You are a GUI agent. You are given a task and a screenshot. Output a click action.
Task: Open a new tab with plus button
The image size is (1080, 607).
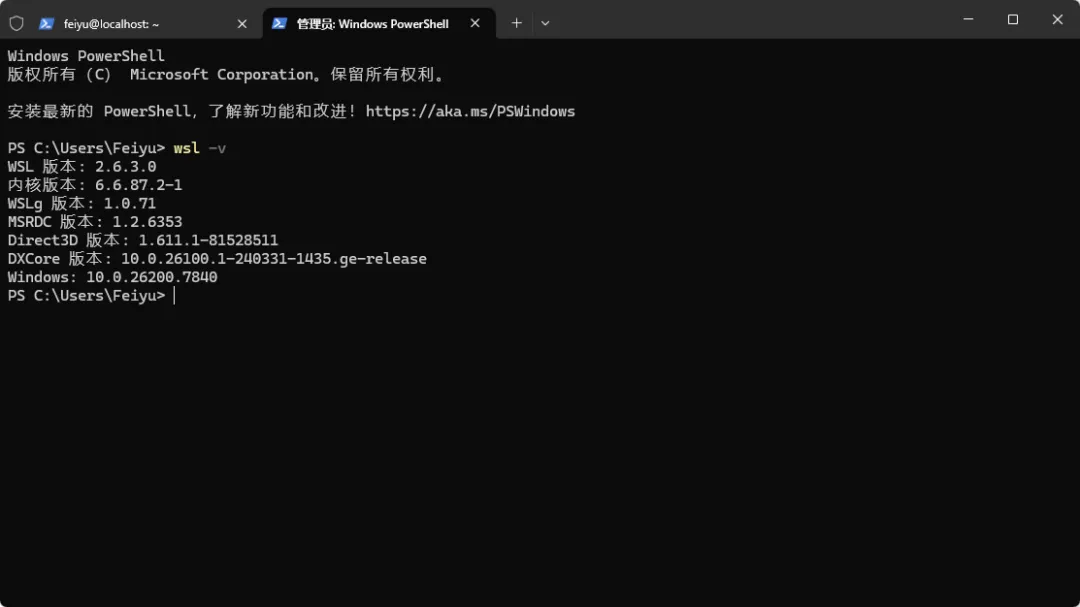(x=517, y=23)
